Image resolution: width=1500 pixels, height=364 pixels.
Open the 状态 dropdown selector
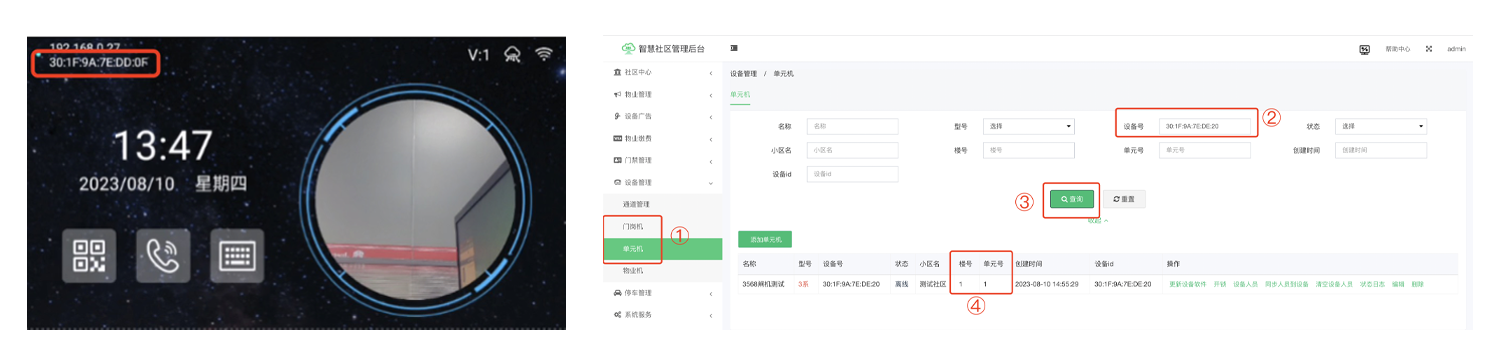(1381, 126)
